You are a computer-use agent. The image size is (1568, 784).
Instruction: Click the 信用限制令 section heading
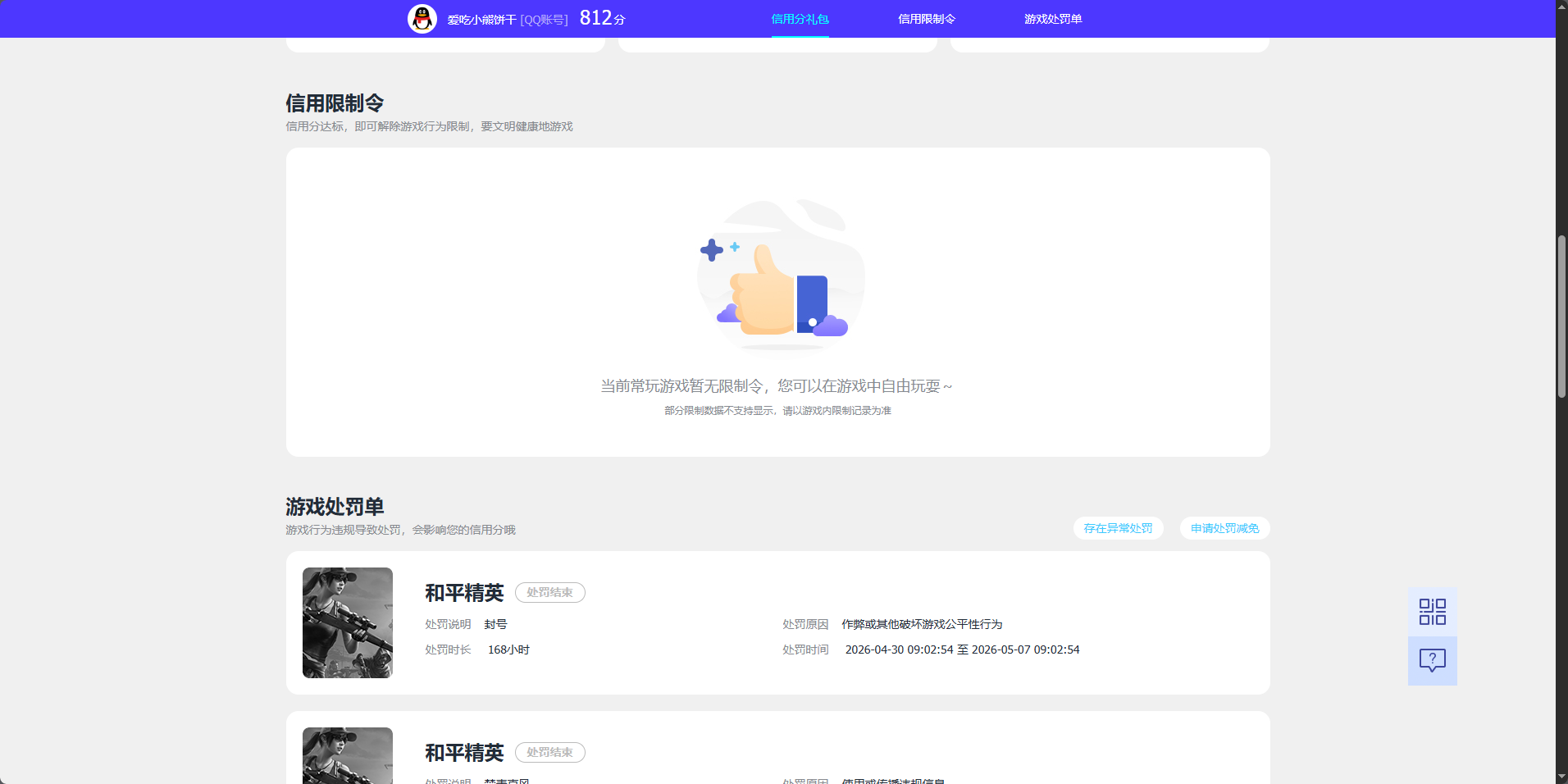point(335,103)
